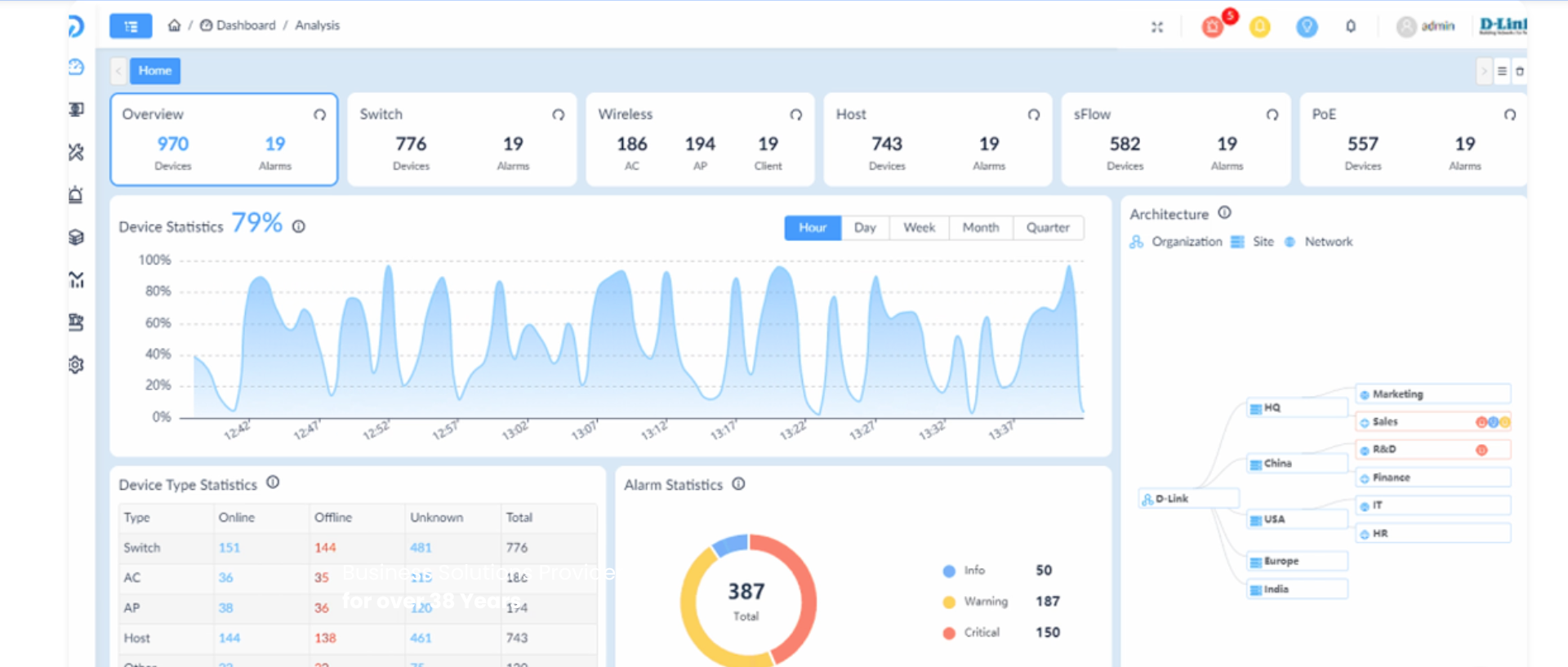Toggle the Organization legend in Architecture
The height and width of the screenshot is (667, 1568).
(x=1176, y=242)
